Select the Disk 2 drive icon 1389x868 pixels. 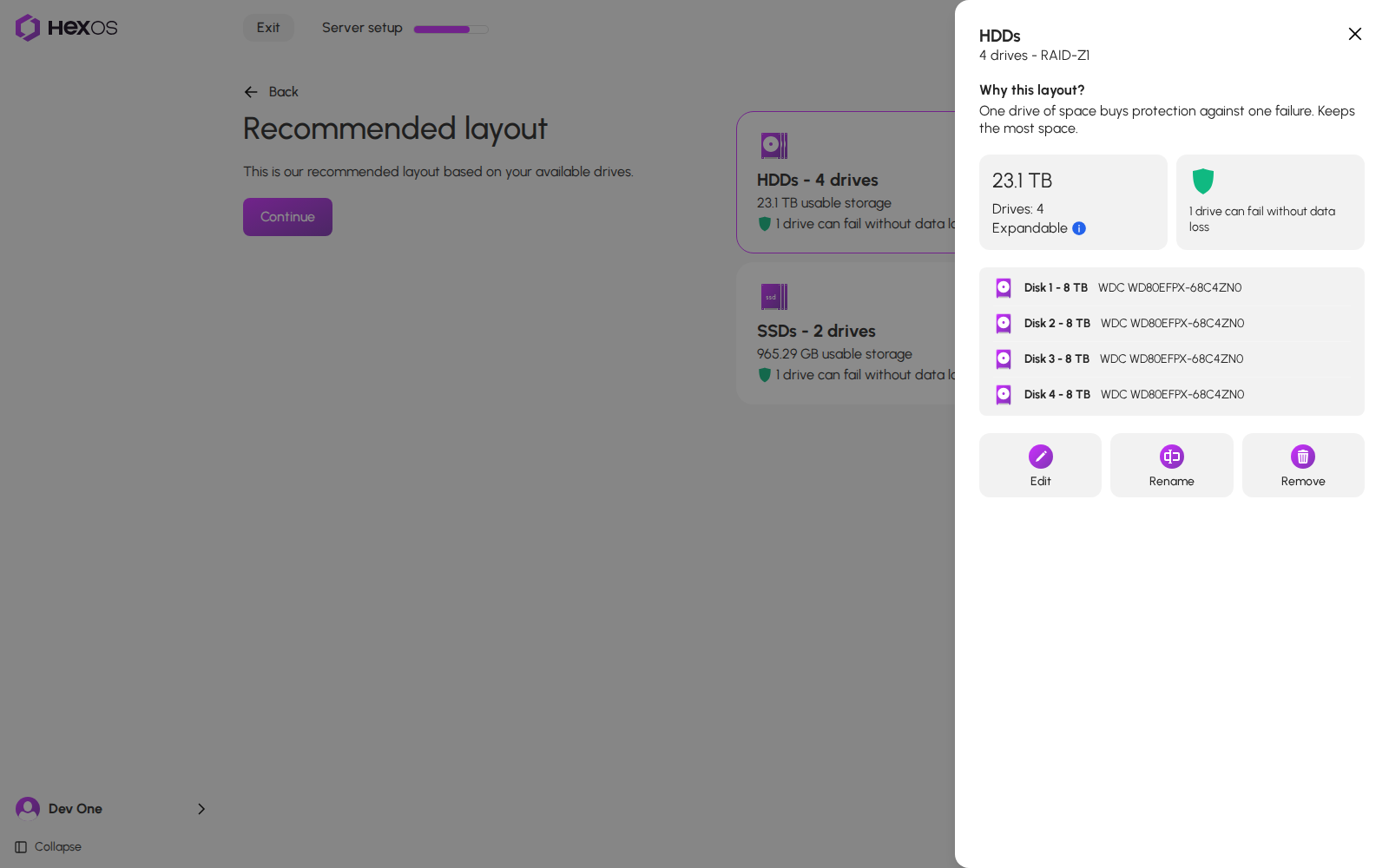click(1004, 324)
